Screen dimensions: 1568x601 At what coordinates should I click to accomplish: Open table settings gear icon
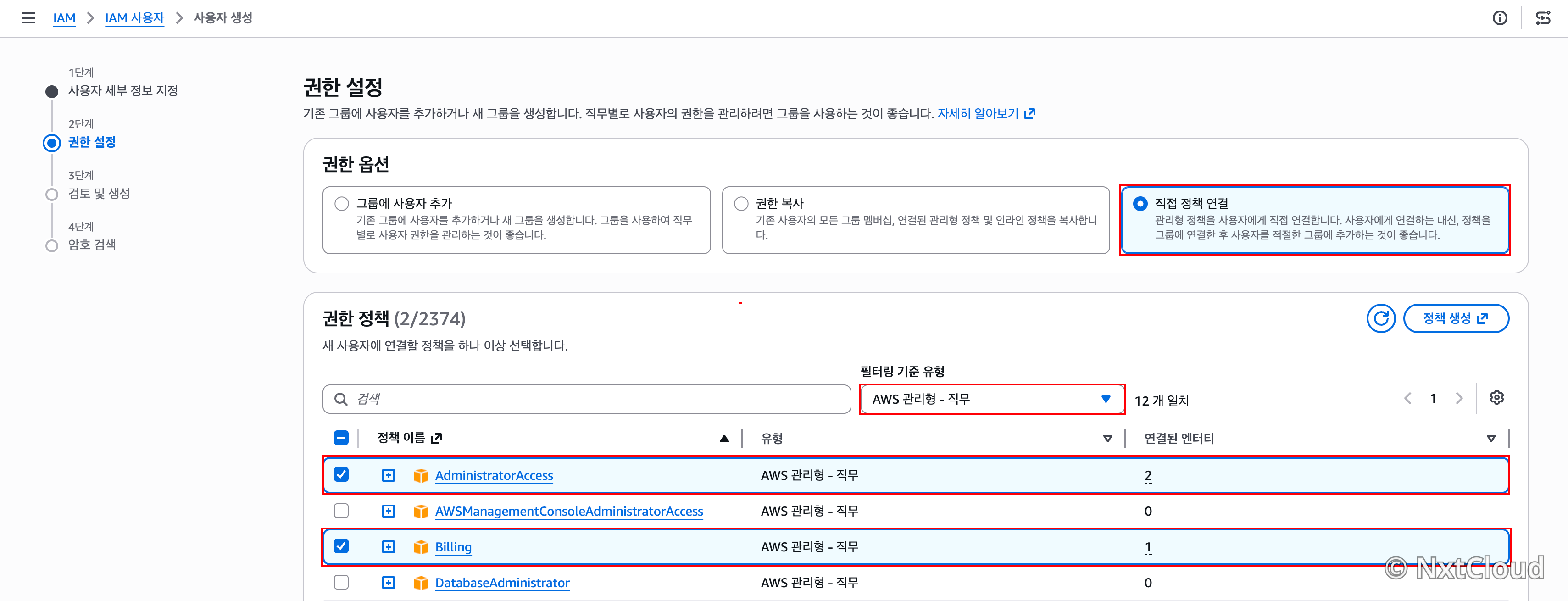[1497, 398]
